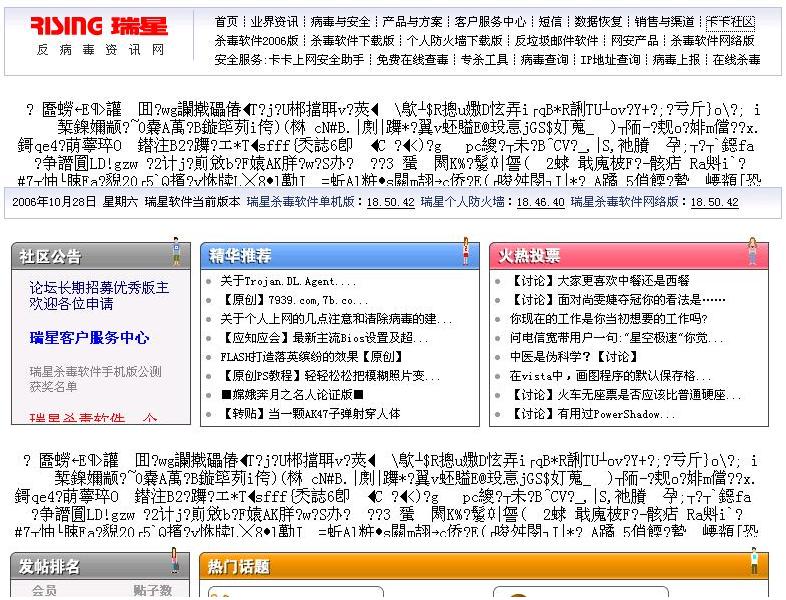Click the date text 2006年10月28日 星期六
Image resolution: width=786 pixels, height=600 pixels.
[74, 202]
